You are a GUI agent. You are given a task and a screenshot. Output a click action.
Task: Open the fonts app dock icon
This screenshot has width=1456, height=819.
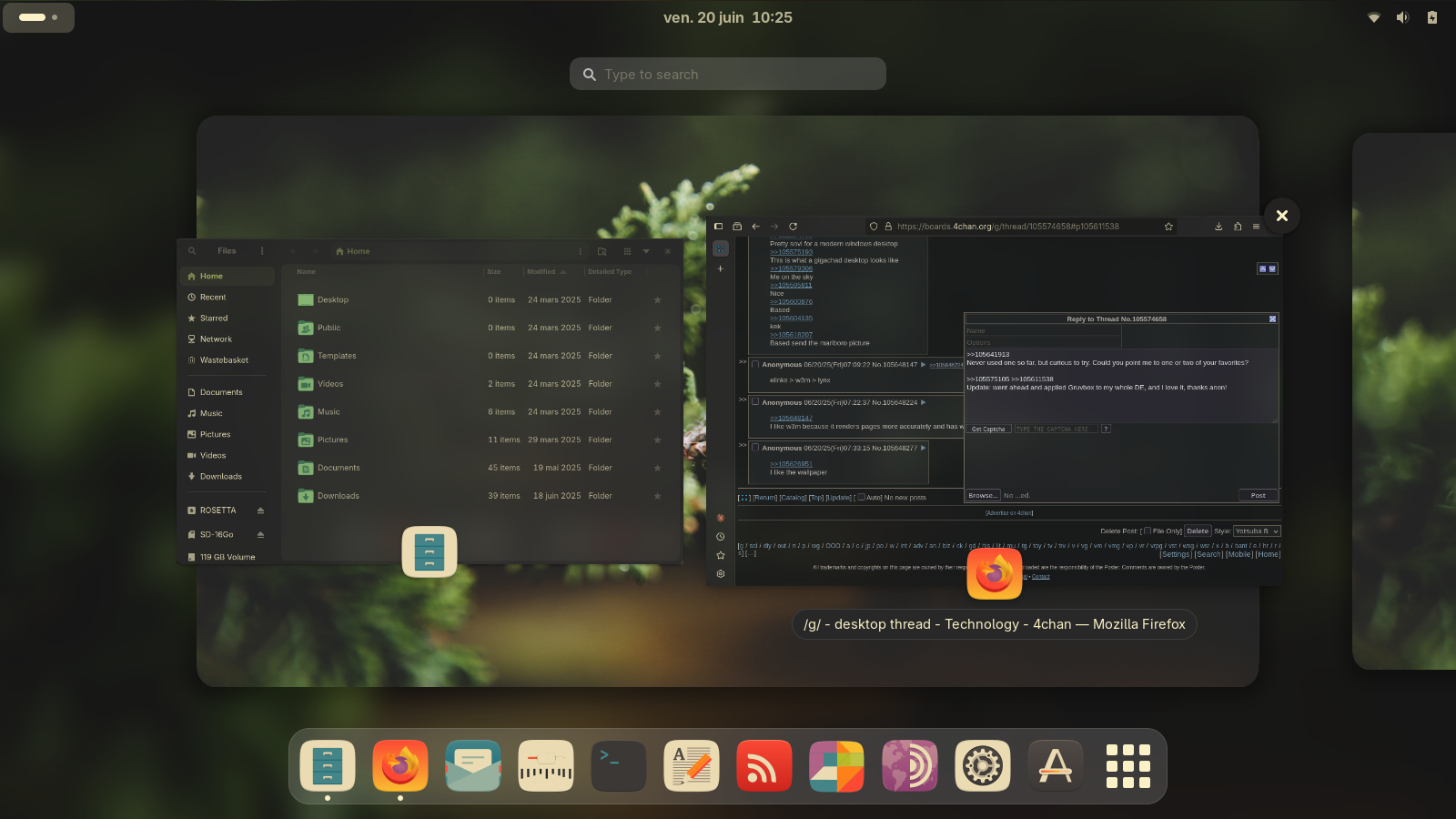1056,765
